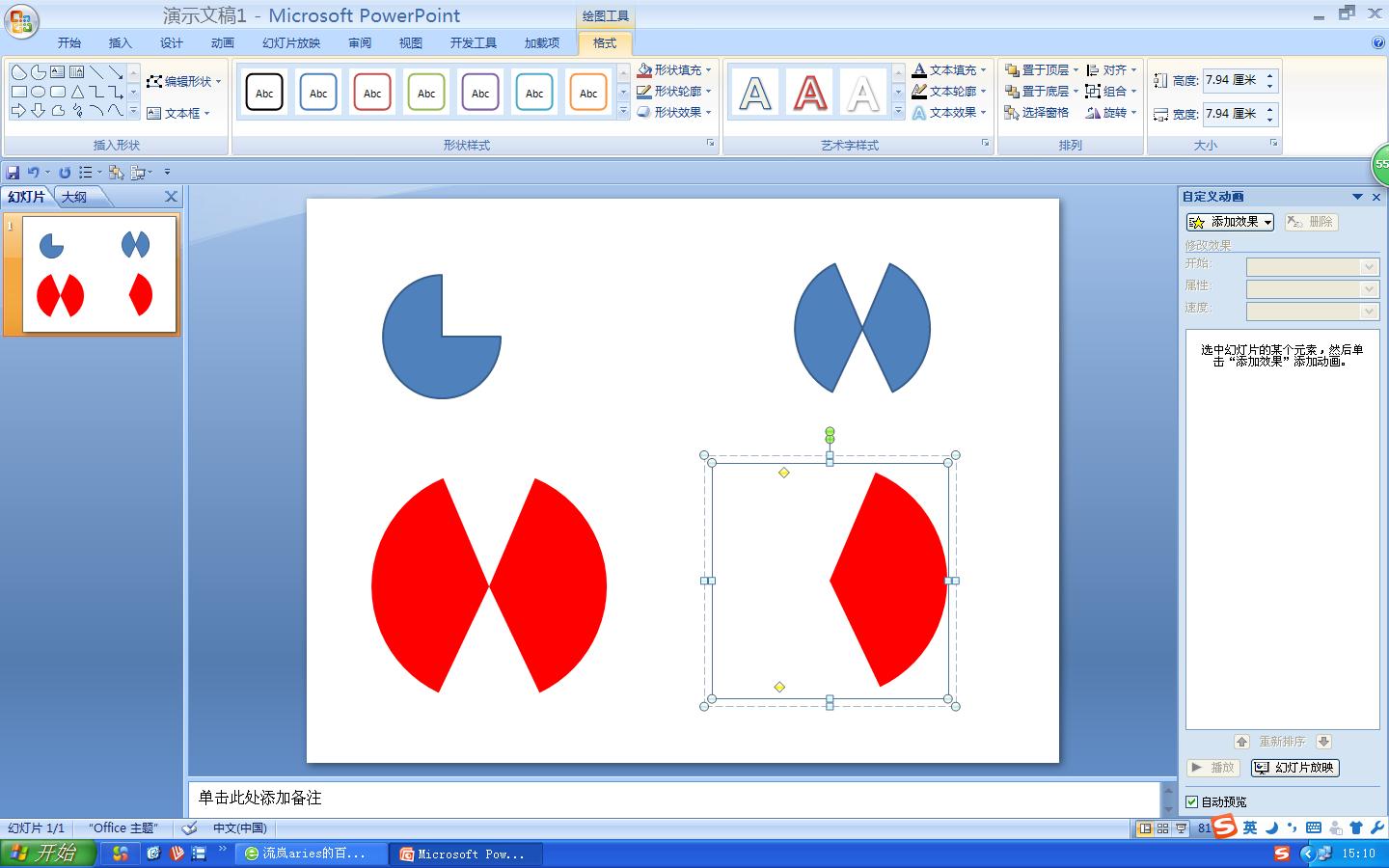
Task: Open 文本效果 dropdown
Action: 949,112
